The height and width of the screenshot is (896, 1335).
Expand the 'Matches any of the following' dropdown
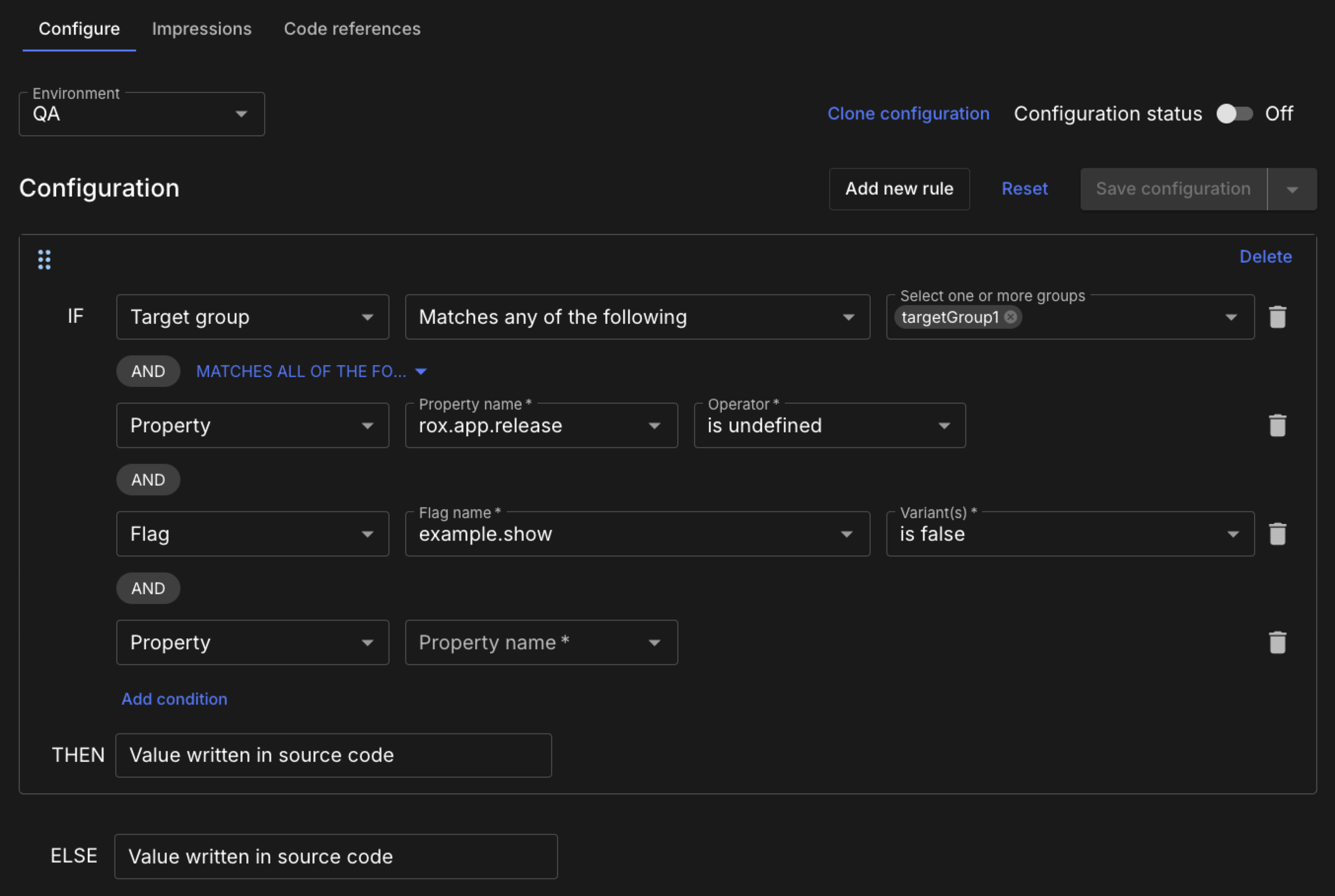[x=637, y=317]
